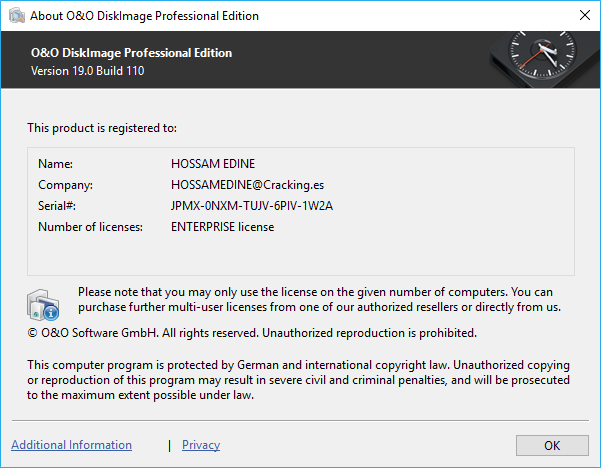Select the serial number JPMX-0NXM-TUJV-6PIV-1W2A
601x468 pixels.
(252, 206)
